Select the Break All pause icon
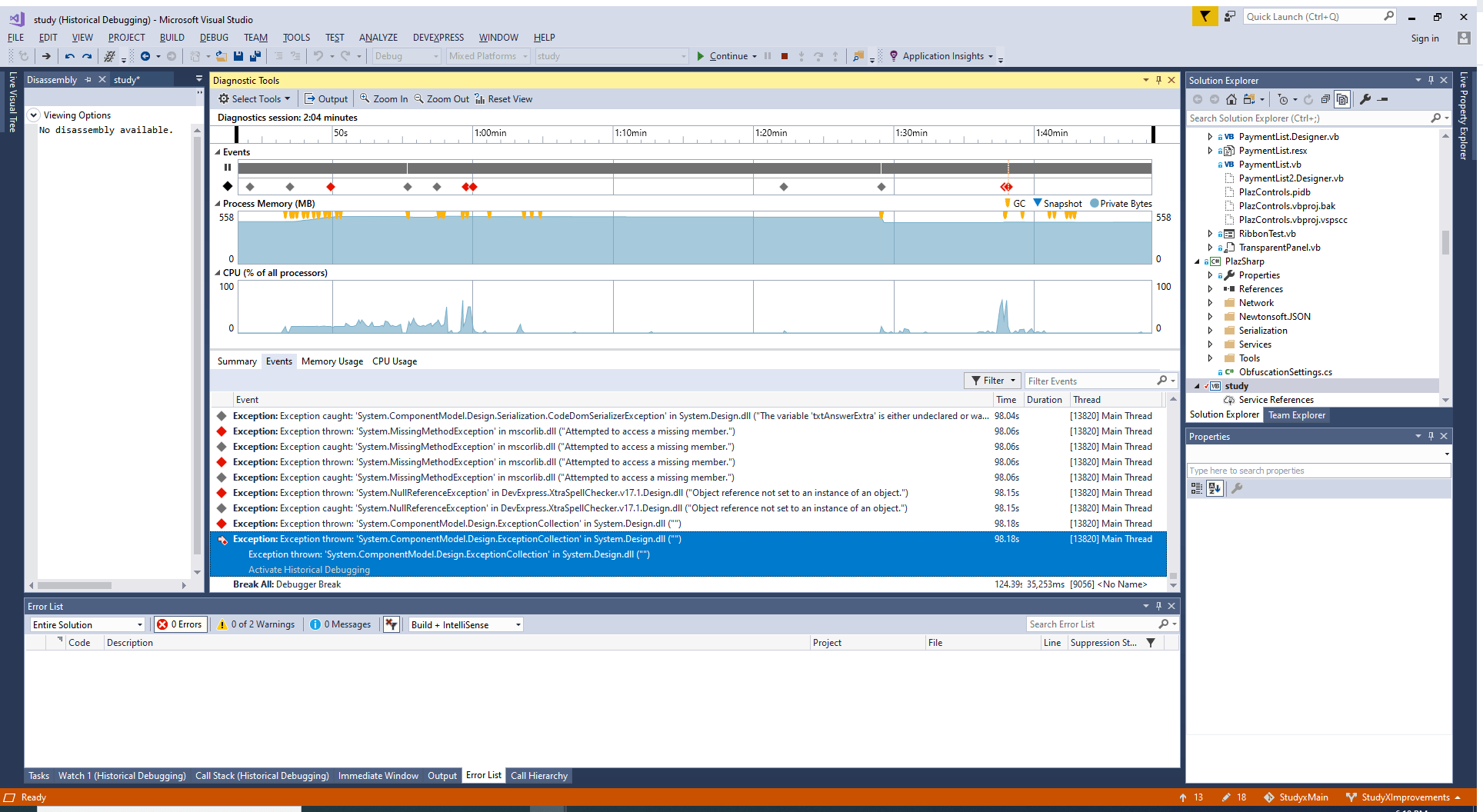 pyautogui.click(x=767, y=55)
